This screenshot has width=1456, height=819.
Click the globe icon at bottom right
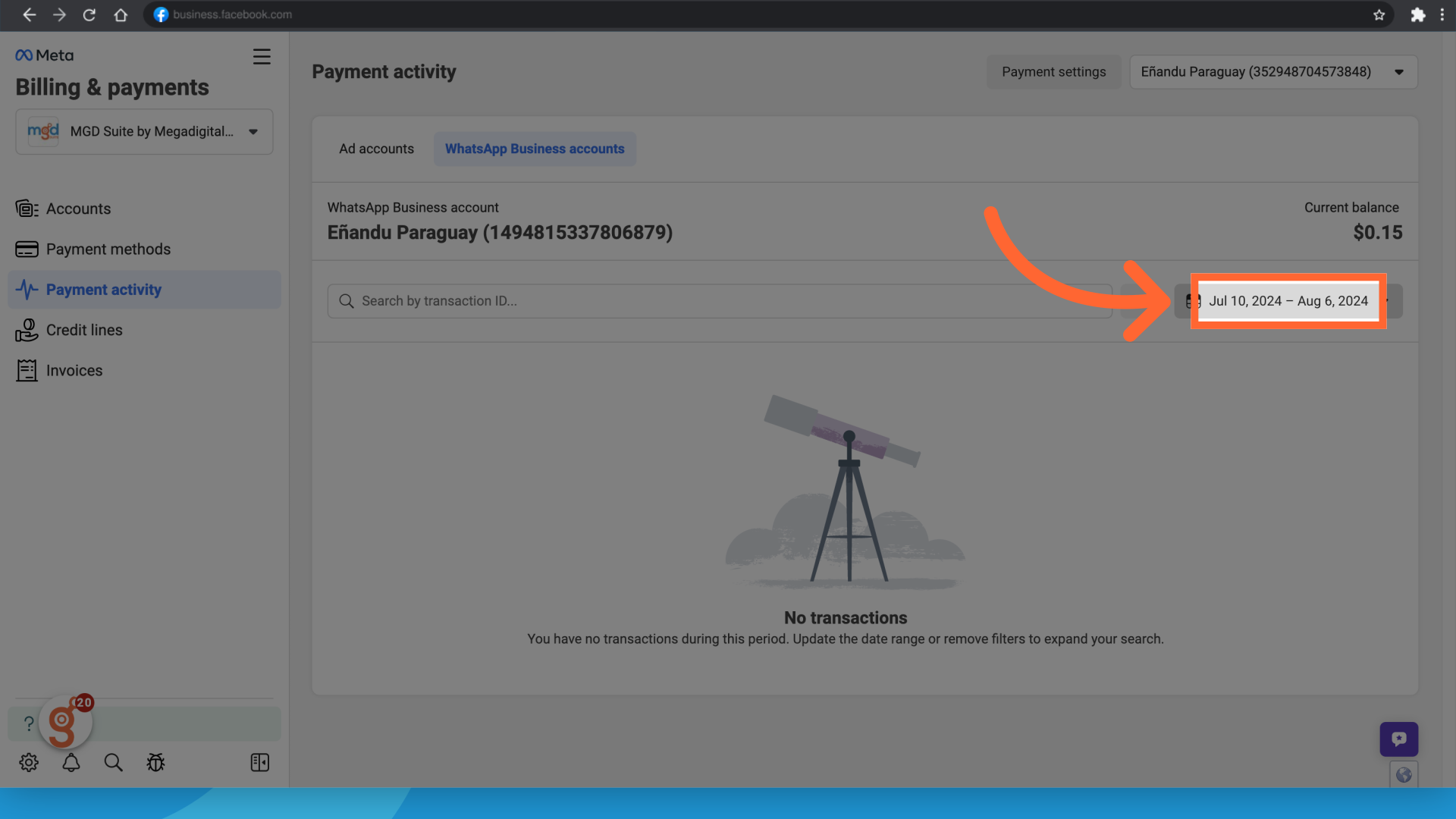1404,774
